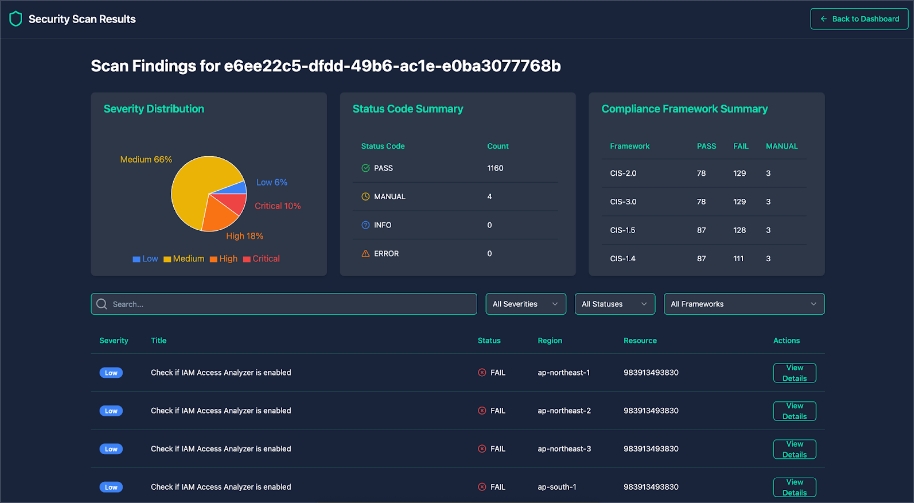This screenshot has height=503, width=914.
Task: Click the shield logo icon in header
Action: tap(15, 19)
